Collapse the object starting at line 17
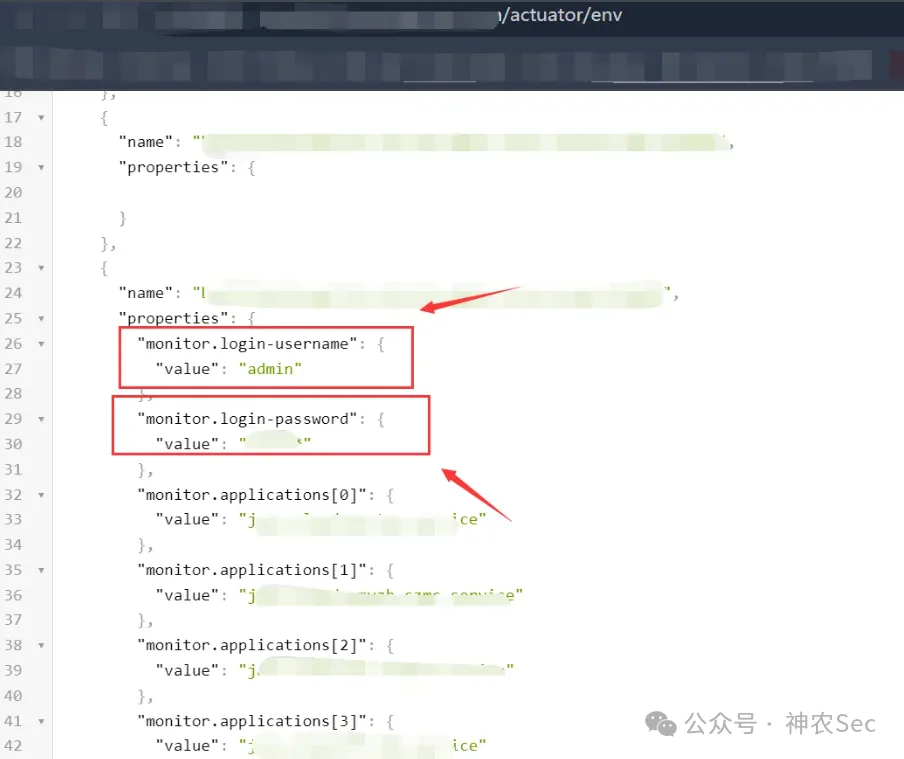Image resolution: width=904 pixels, height=759 pixels. pos(41,118)
